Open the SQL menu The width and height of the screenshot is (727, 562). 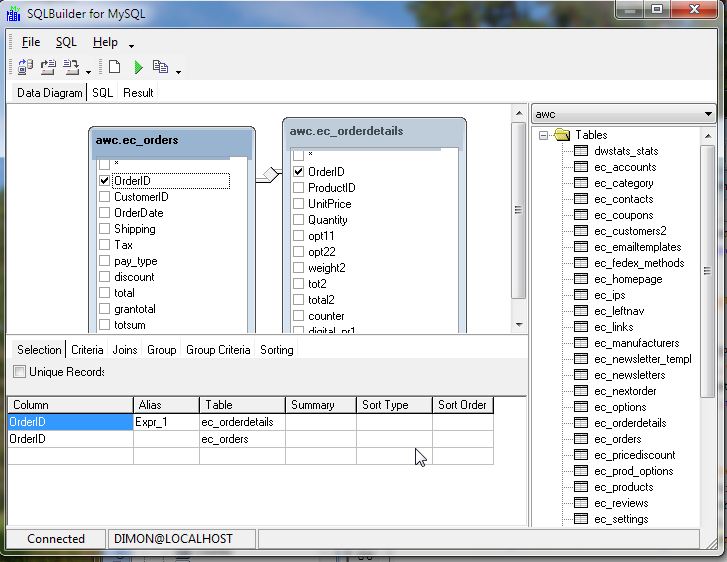pos(66,42)
